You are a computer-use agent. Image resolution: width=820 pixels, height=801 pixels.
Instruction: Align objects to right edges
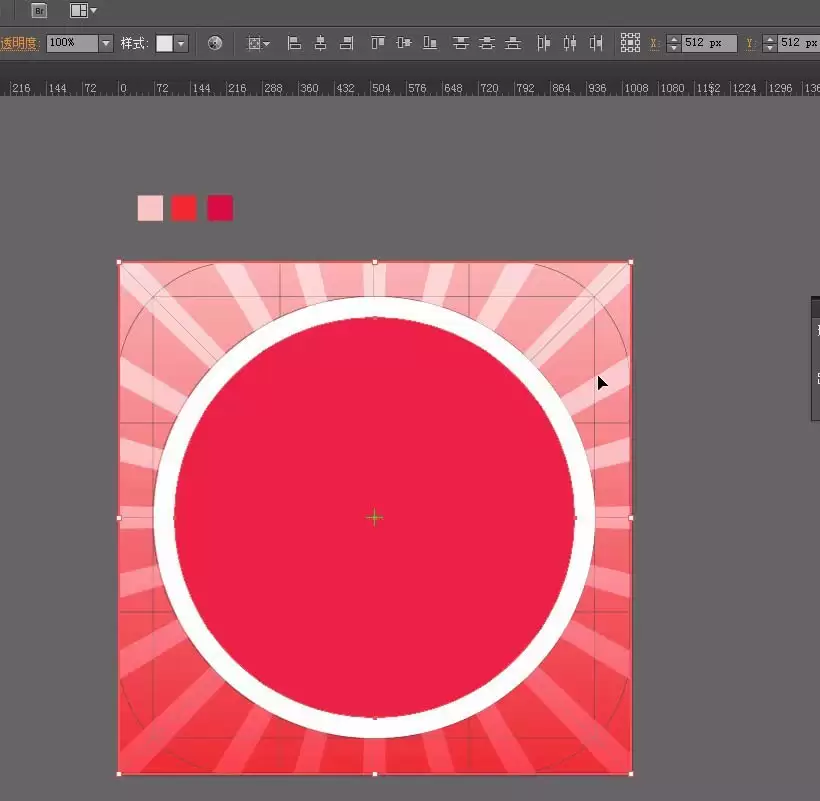(x=347, y=43)
